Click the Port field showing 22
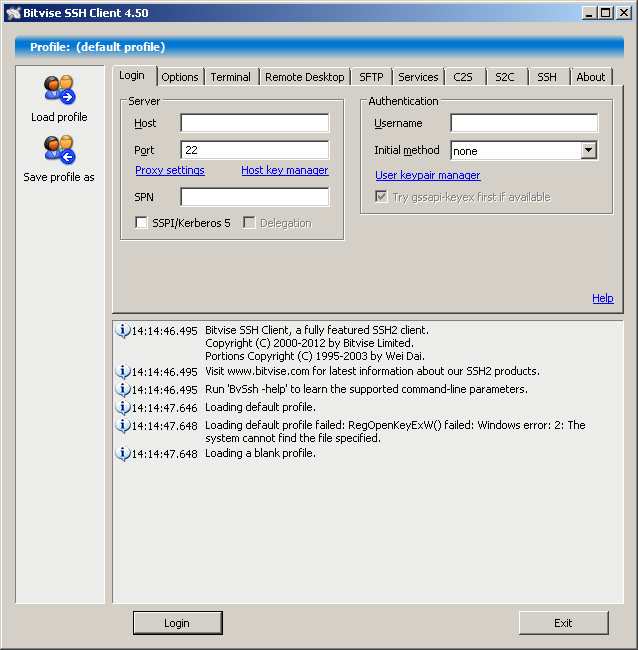Image resolution: width=638 pixels, height=650 pixels. click(x=255, y=150)
